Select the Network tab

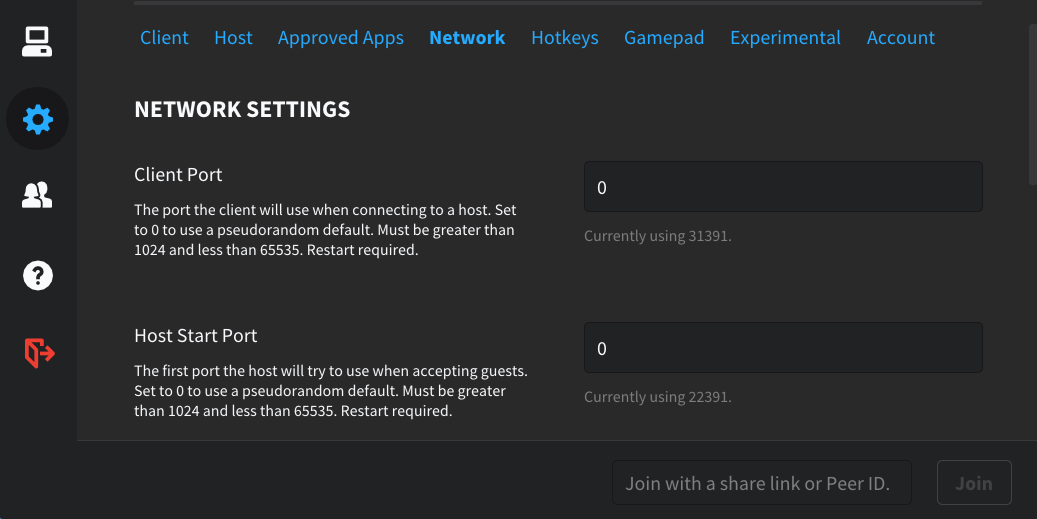click(467, 38)
